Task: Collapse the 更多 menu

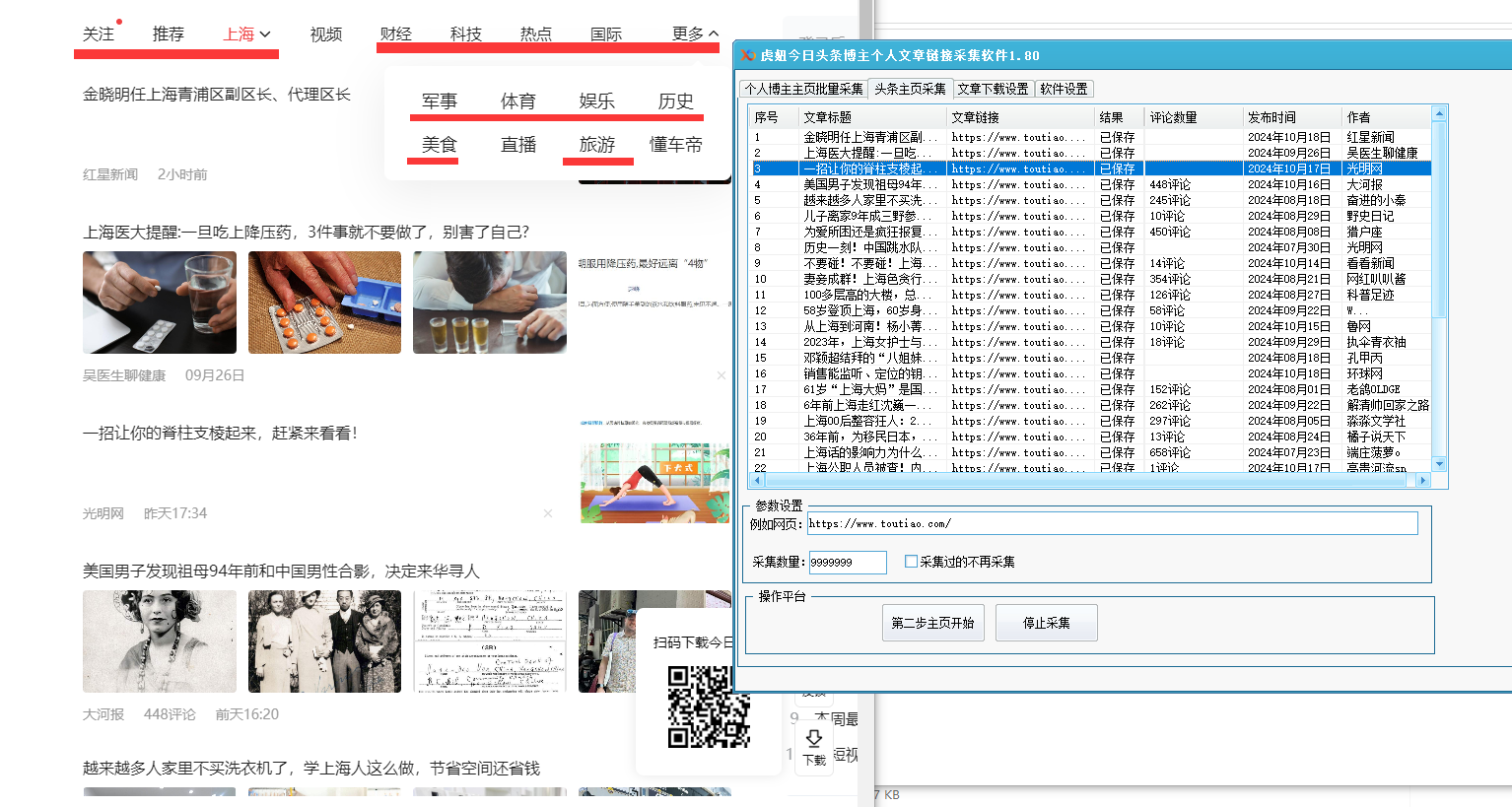Action: [x=695, y=34]
